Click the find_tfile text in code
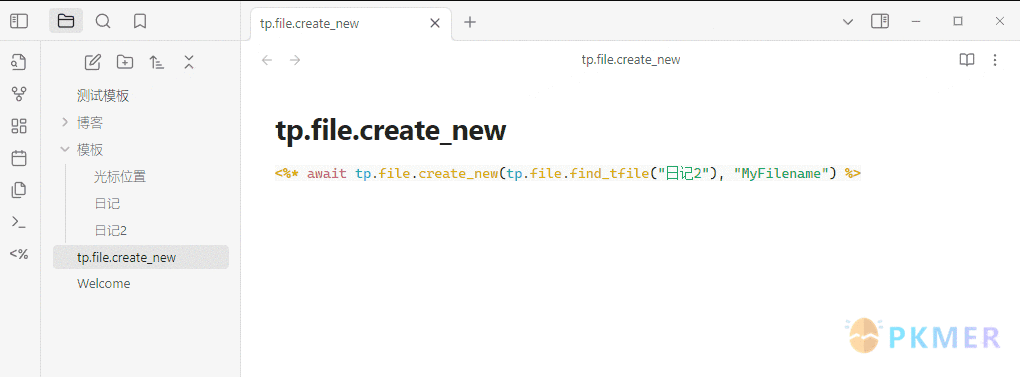 pos(611,174)
